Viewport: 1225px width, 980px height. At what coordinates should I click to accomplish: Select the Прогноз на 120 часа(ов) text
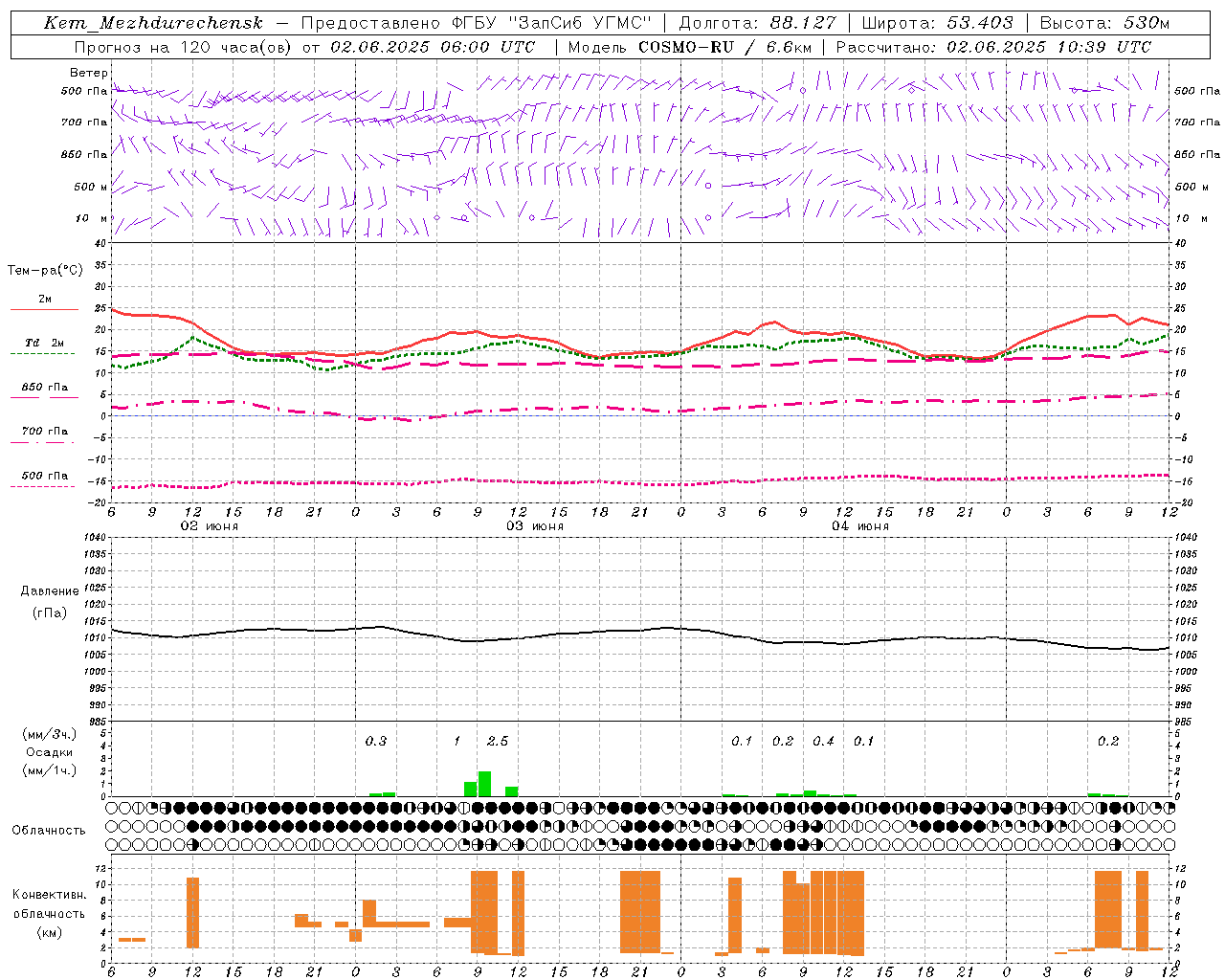tap(183, 47)
